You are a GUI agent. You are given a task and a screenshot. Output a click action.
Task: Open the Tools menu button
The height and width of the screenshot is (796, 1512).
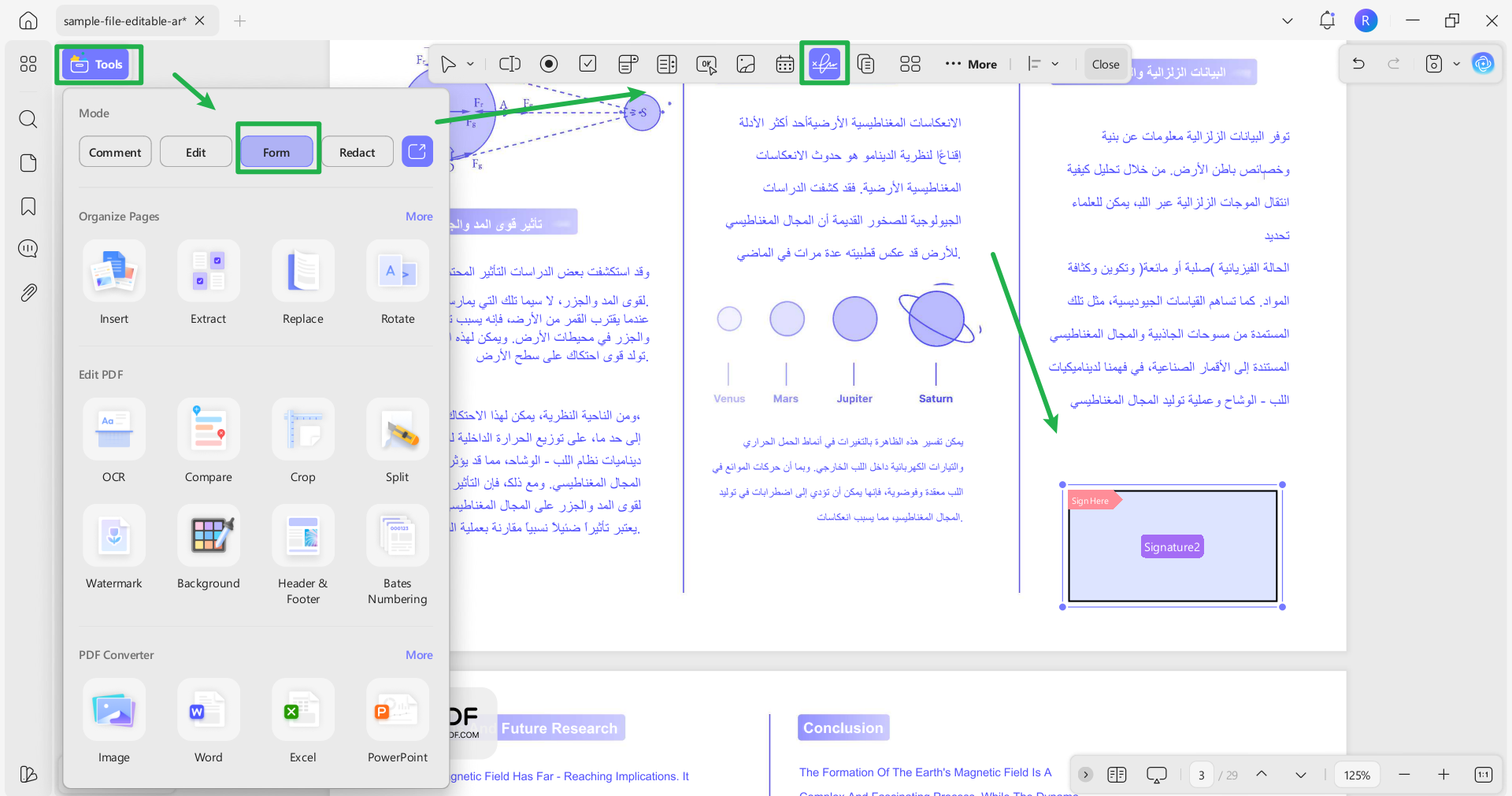pos(97,65)
